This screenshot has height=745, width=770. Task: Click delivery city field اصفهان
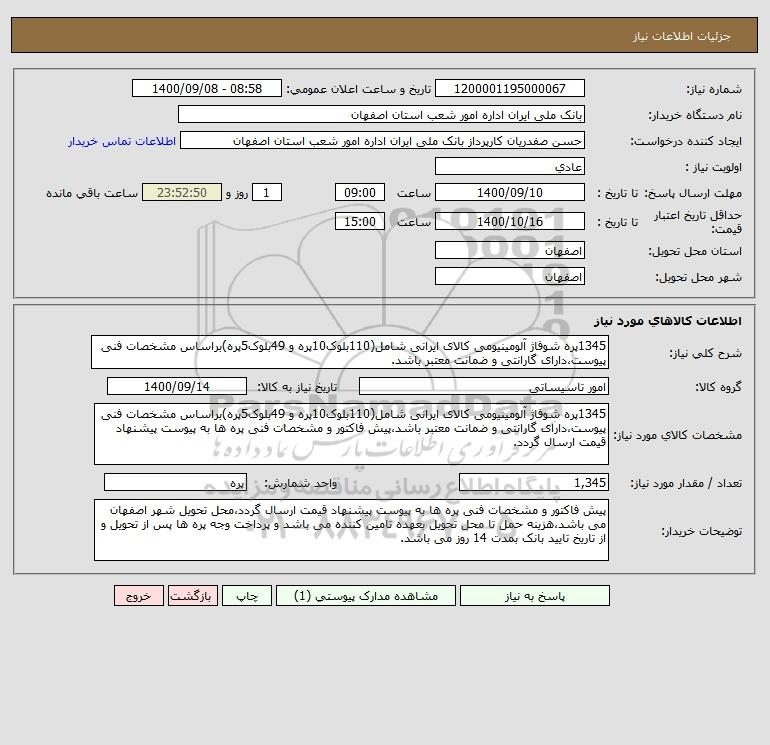[510, 276]
